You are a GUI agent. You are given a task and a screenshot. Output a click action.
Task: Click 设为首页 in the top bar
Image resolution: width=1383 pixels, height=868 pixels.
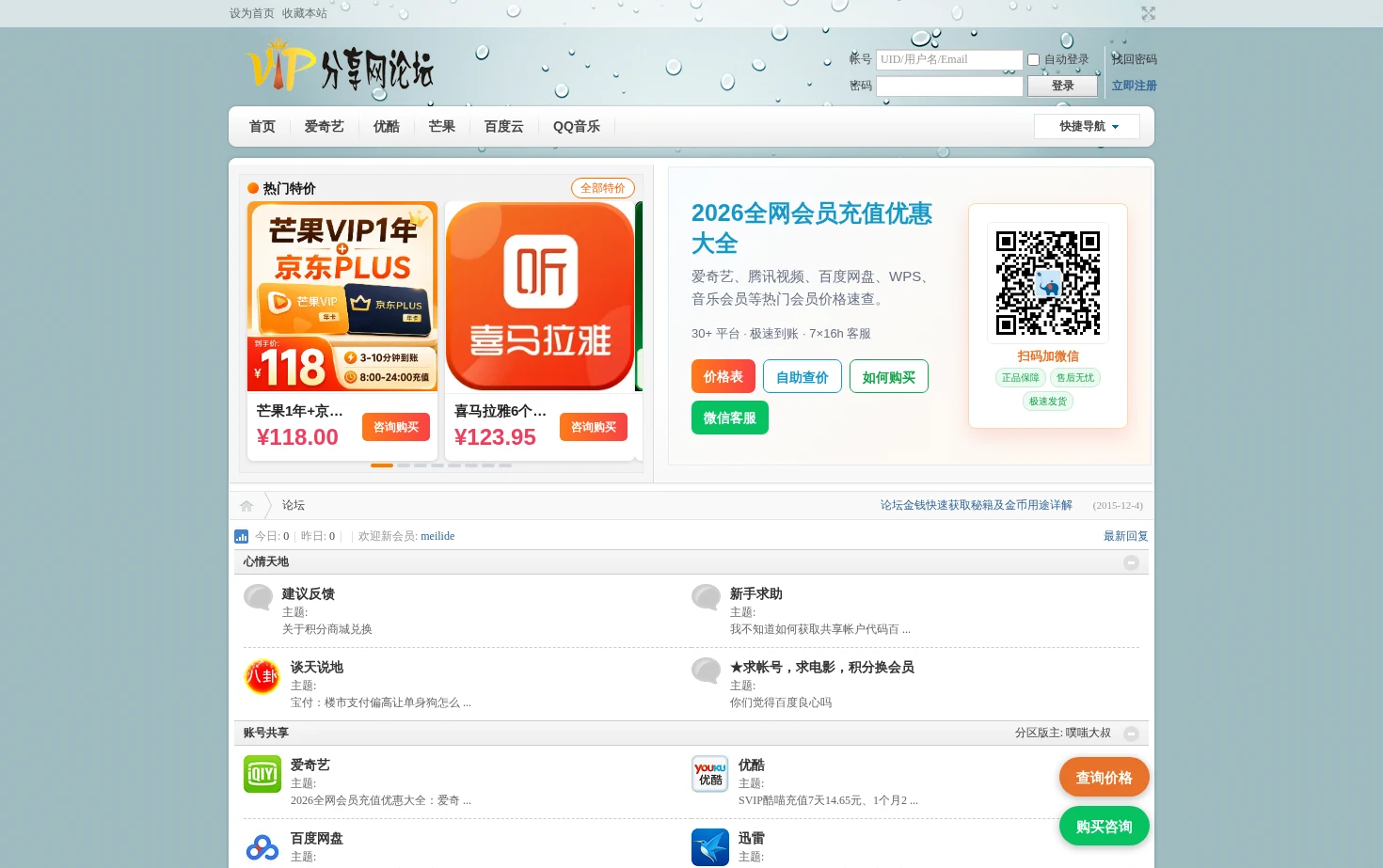[251, 13]
